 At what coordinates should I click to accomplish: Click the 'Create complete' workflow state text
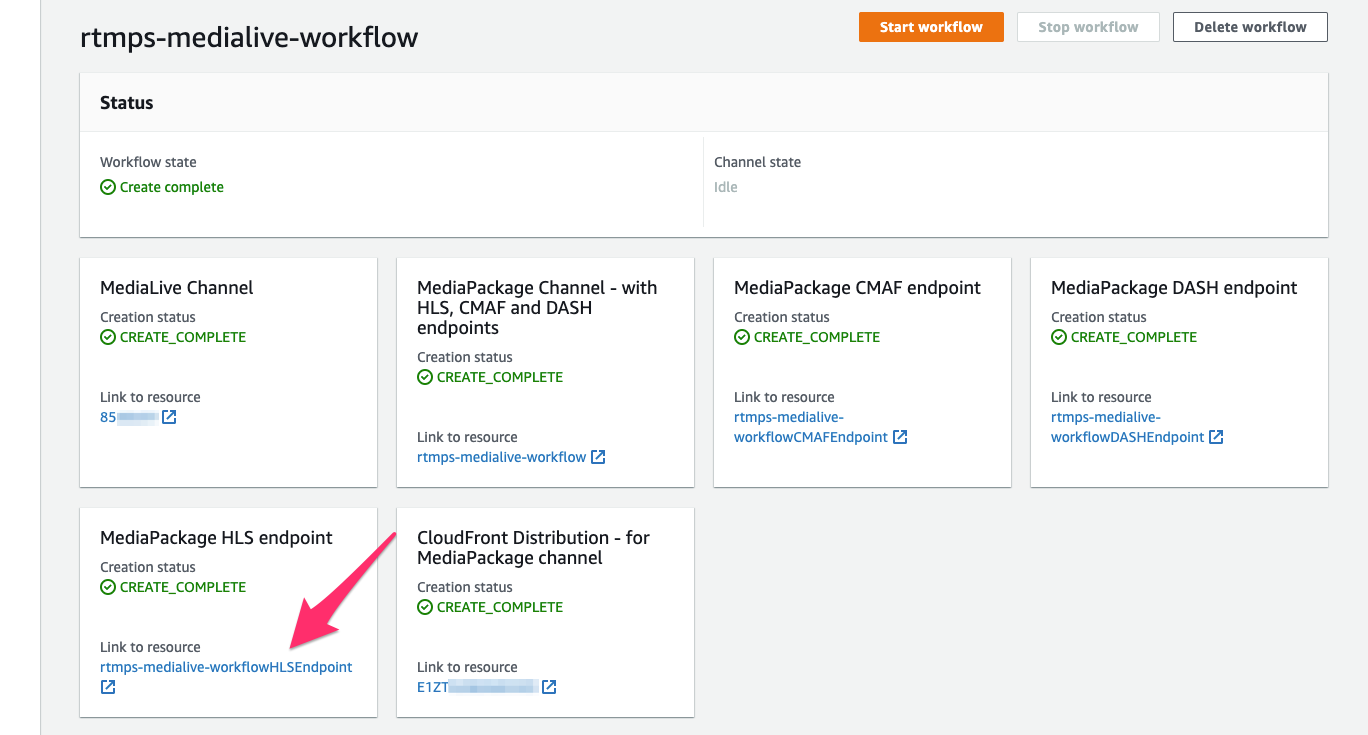(x=172, y=187)
